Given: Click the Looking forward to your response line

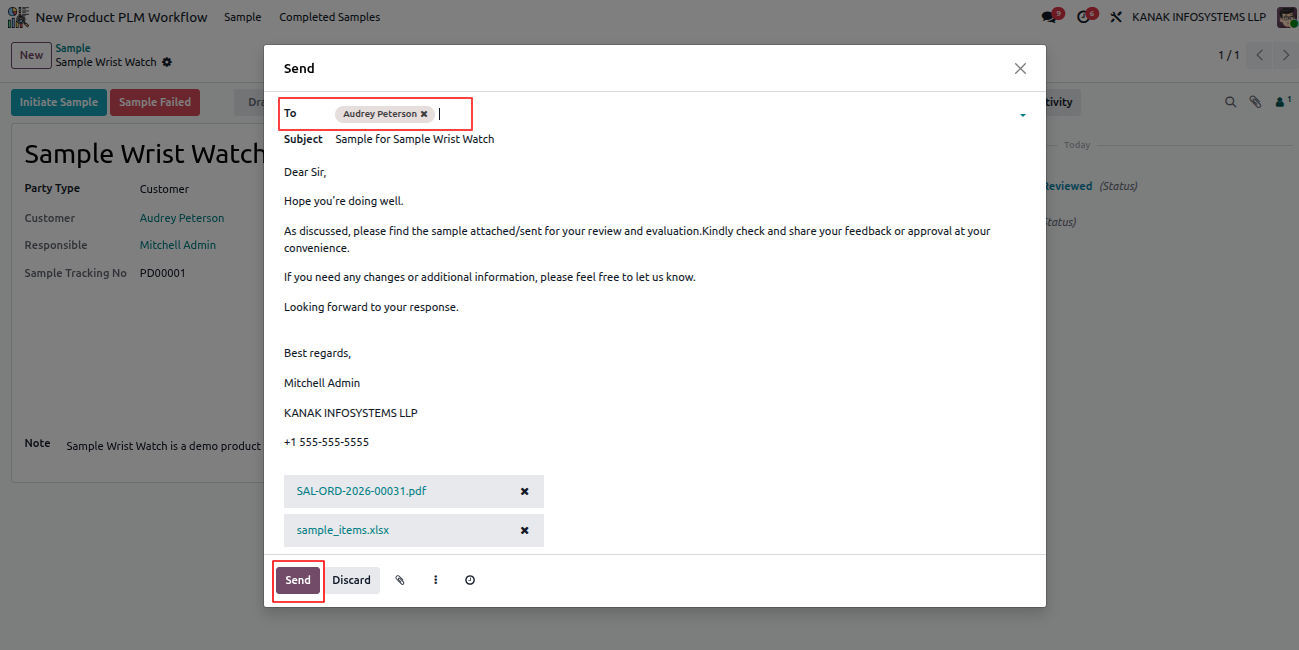Looking at the screenshot, I should (371, 307).
